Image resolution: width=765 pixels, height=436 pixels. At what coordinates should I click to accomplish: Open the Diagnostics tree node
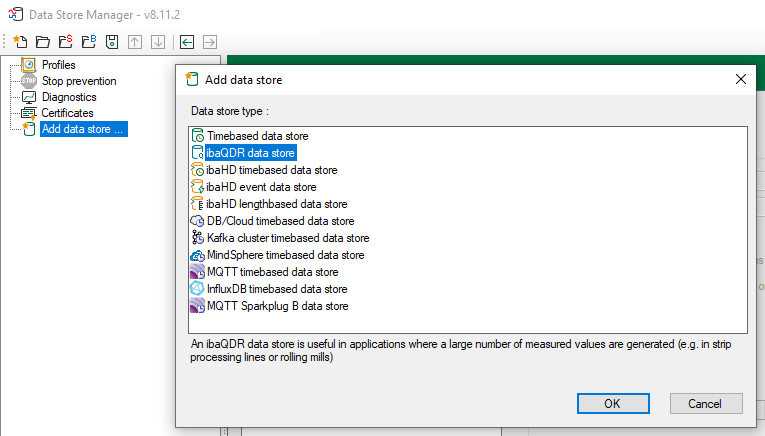click(x=69, y=97)
